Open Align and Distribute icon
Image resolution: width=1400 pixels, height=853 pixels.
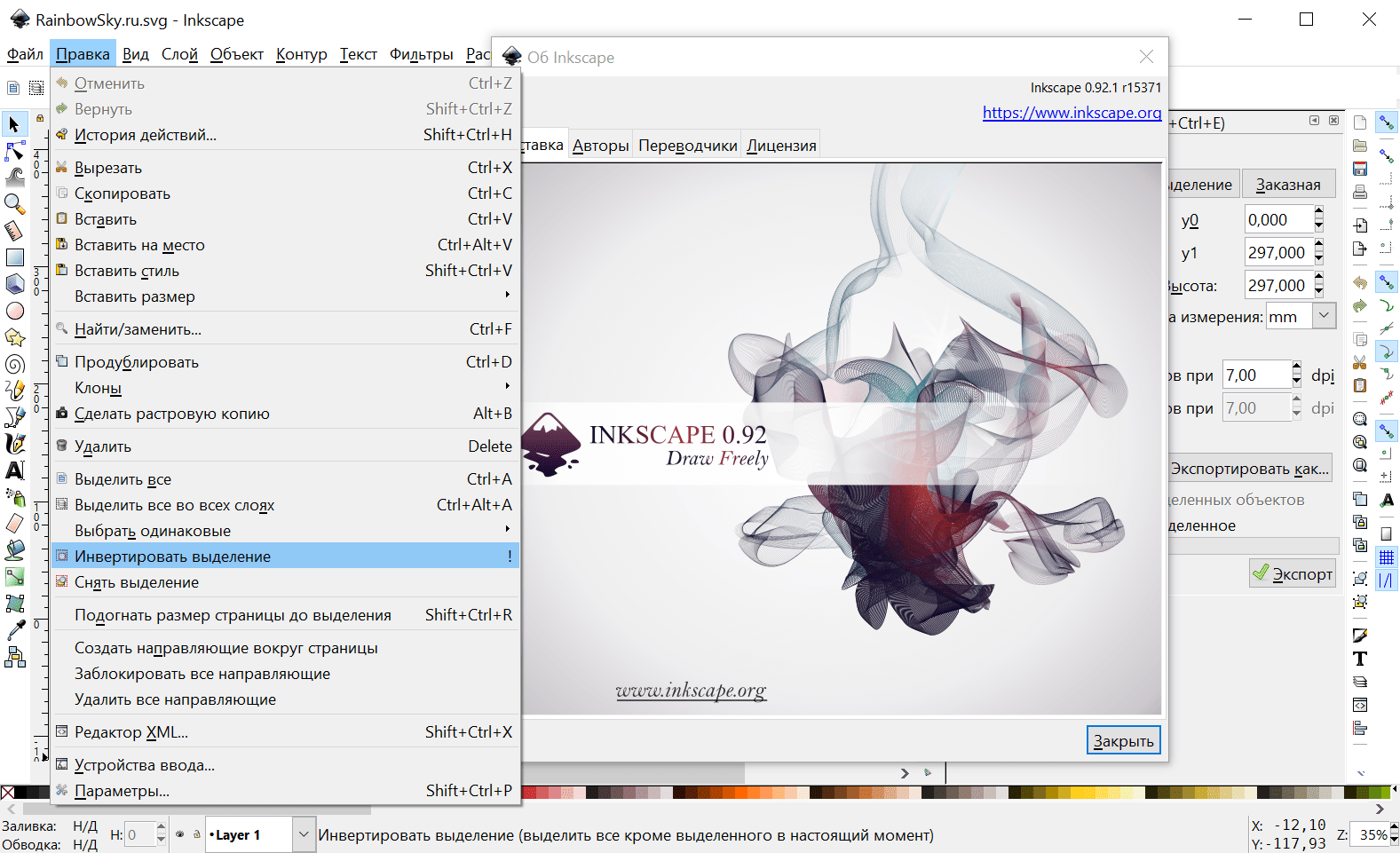coord(1360,728)
